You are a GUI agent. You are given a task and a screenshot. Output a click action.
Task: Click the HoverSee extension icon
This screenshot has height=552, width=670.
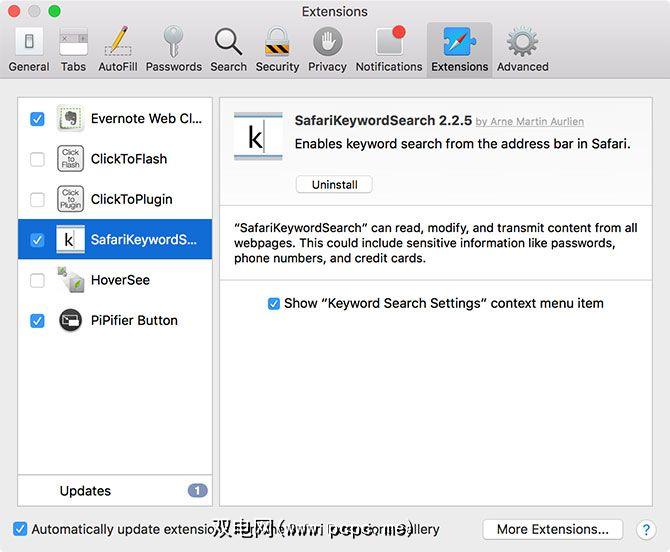(x=71, y=280)
